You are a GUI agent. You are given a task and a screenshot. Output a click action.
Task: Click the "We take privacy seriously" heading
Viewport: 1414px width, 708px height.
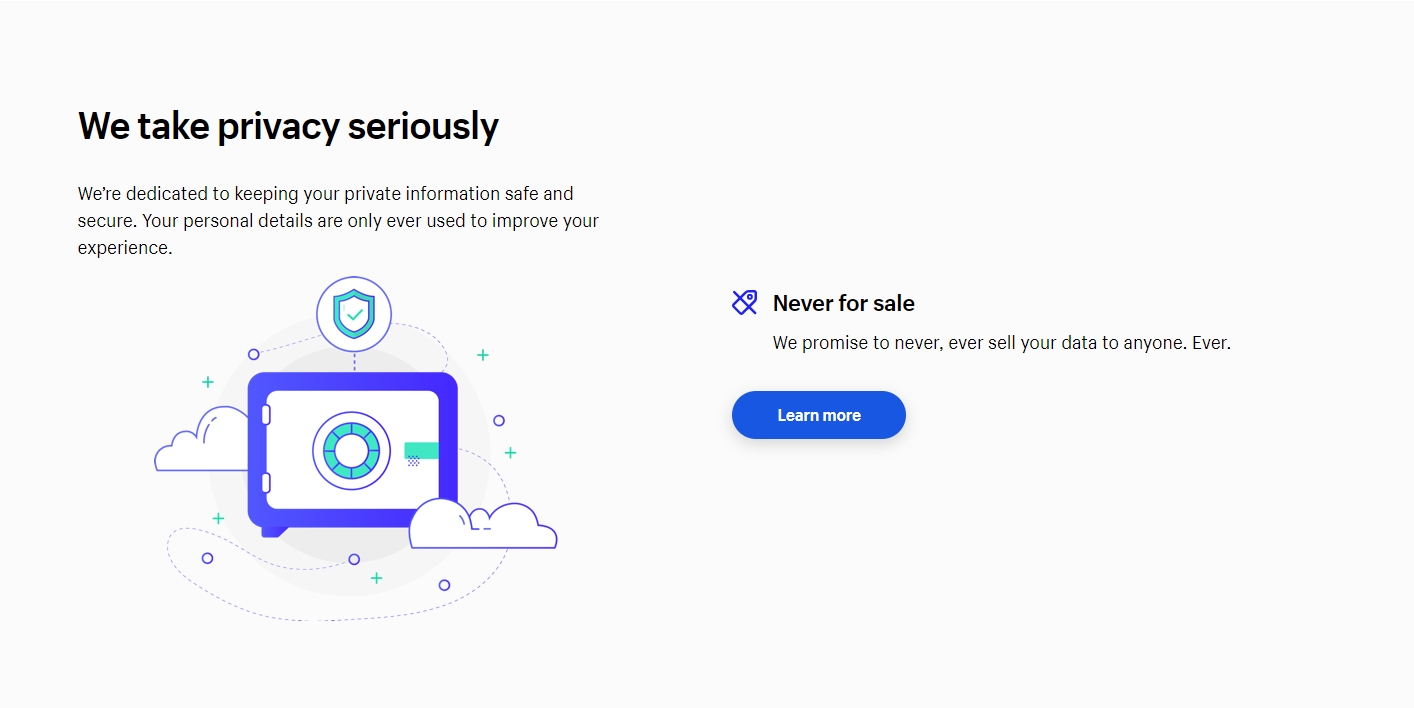pos(288,126)
